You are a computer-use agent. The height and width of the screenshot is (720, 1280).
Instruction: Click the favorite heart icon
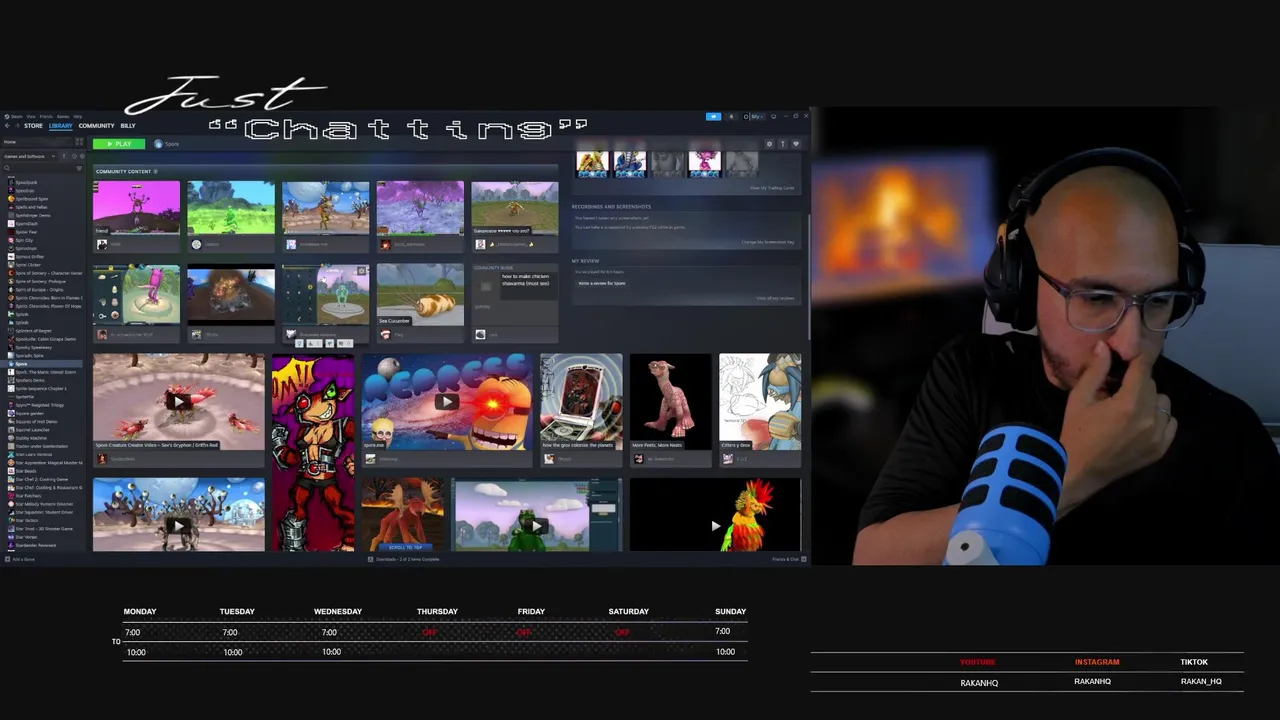796,144
